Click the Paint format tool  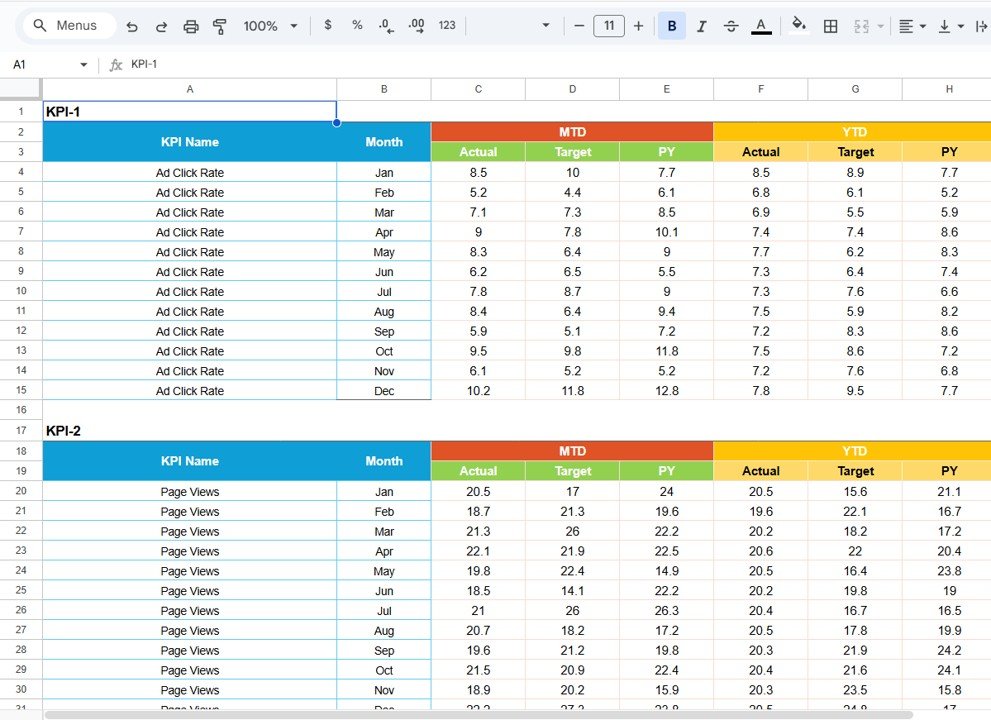[219, 25]
